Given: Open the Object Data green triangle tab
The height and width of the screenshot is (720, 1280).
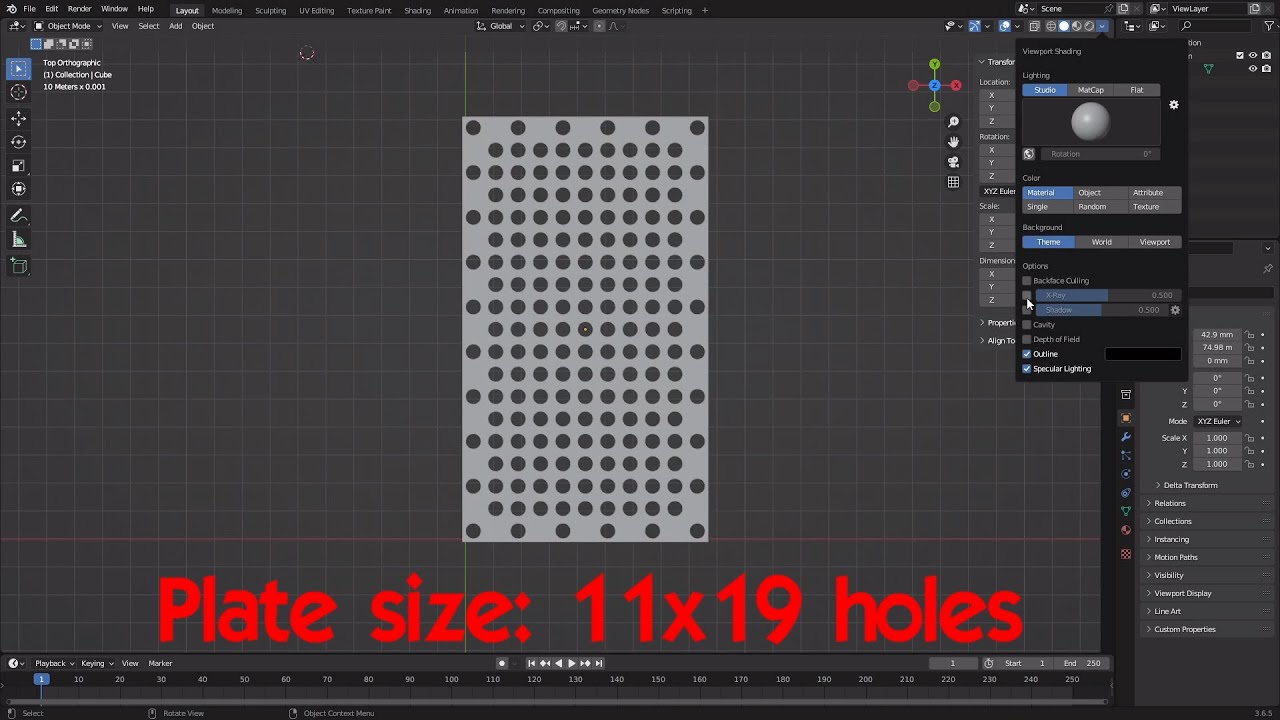Looking at the screenshot, I should (1126, 511).
